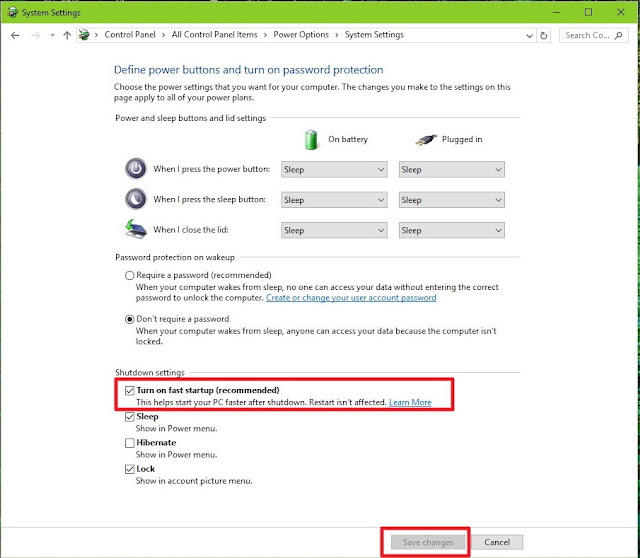
Task: Open the chevron after All Control Panel Items
Action: tap(265, 35)
